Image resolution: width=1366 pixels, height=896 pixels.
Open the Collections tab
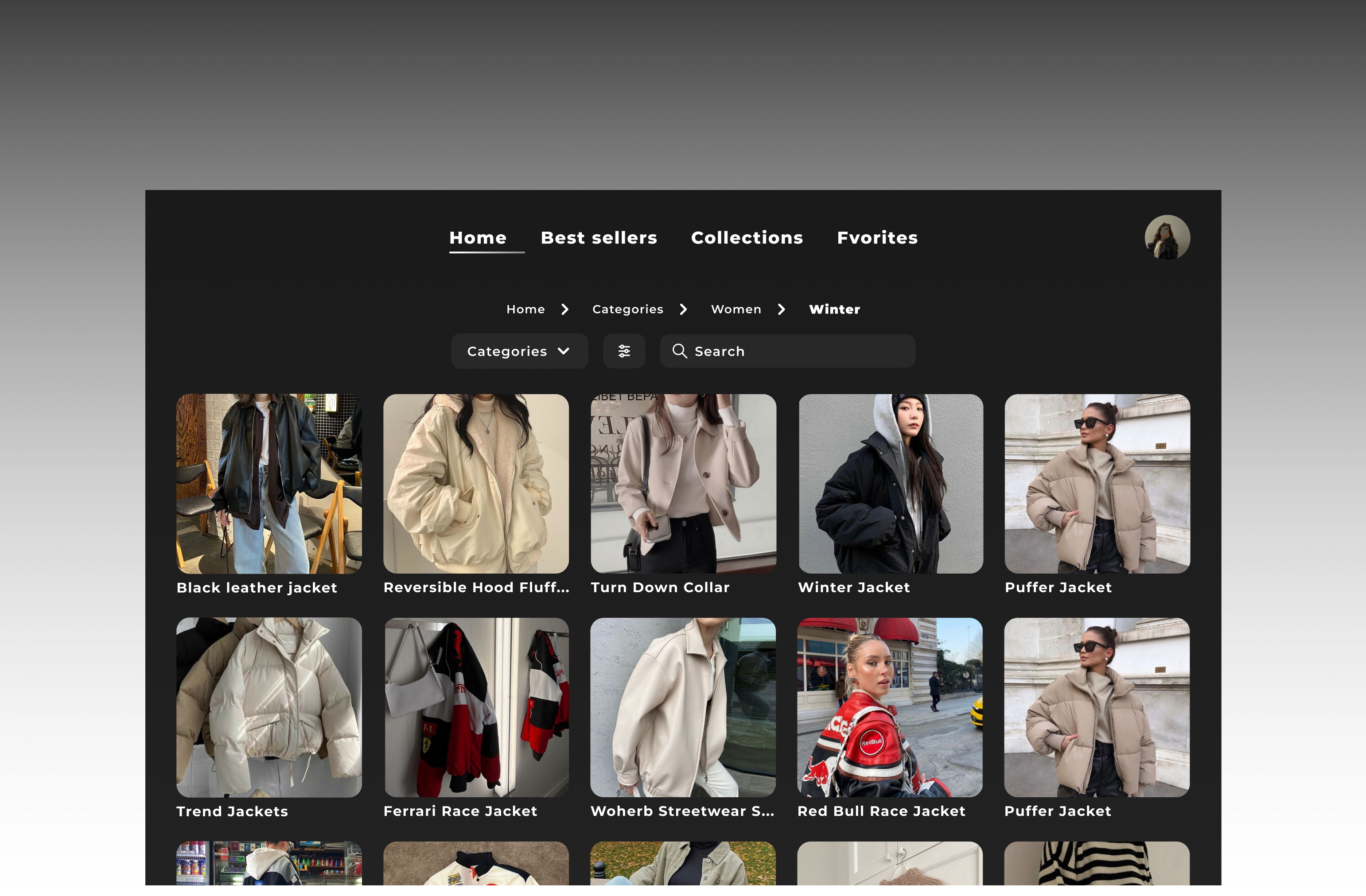pyautogui.click(x=747, y=237)
